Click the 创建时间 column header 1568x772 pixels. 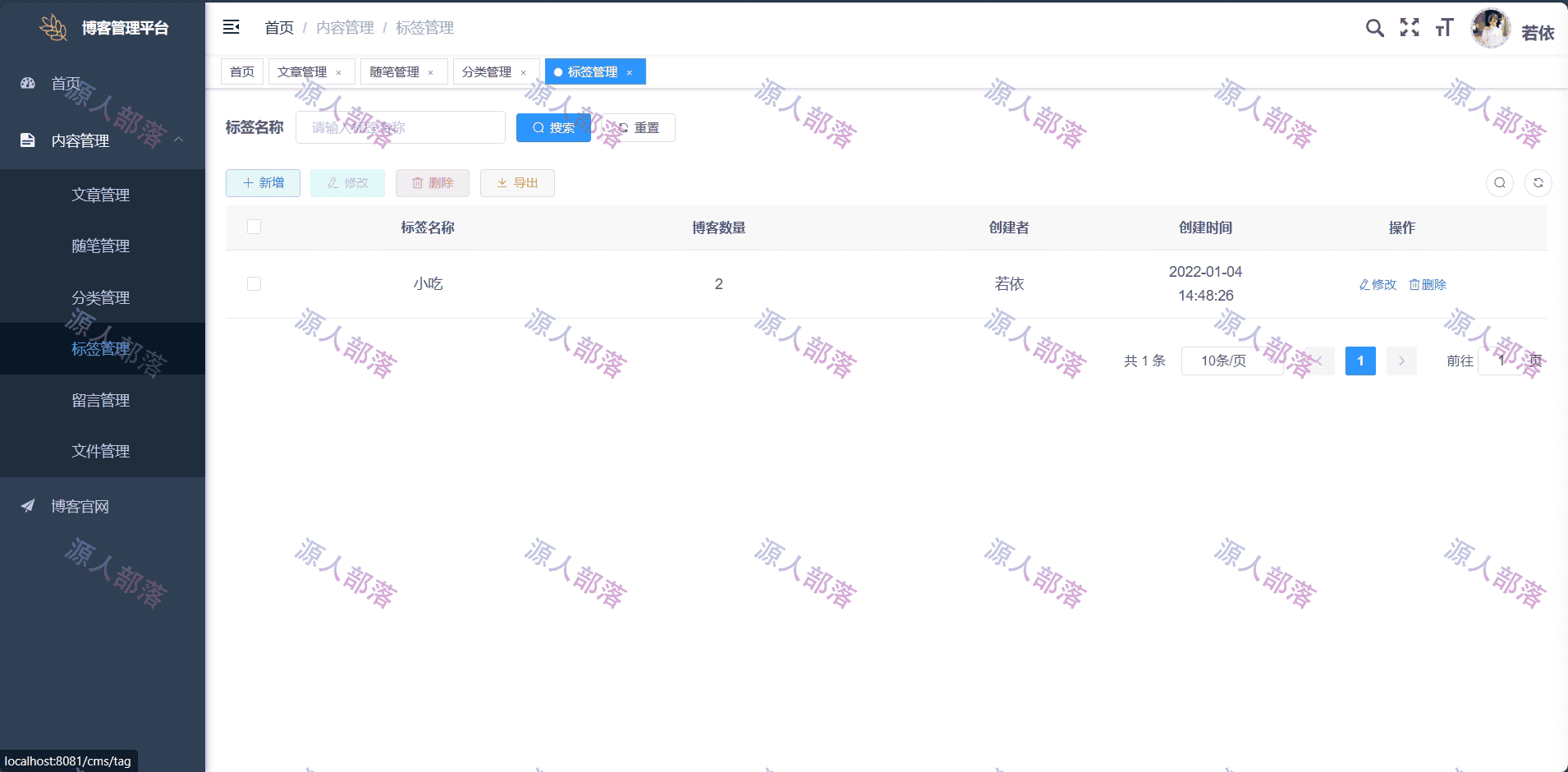pos(1205,227)
